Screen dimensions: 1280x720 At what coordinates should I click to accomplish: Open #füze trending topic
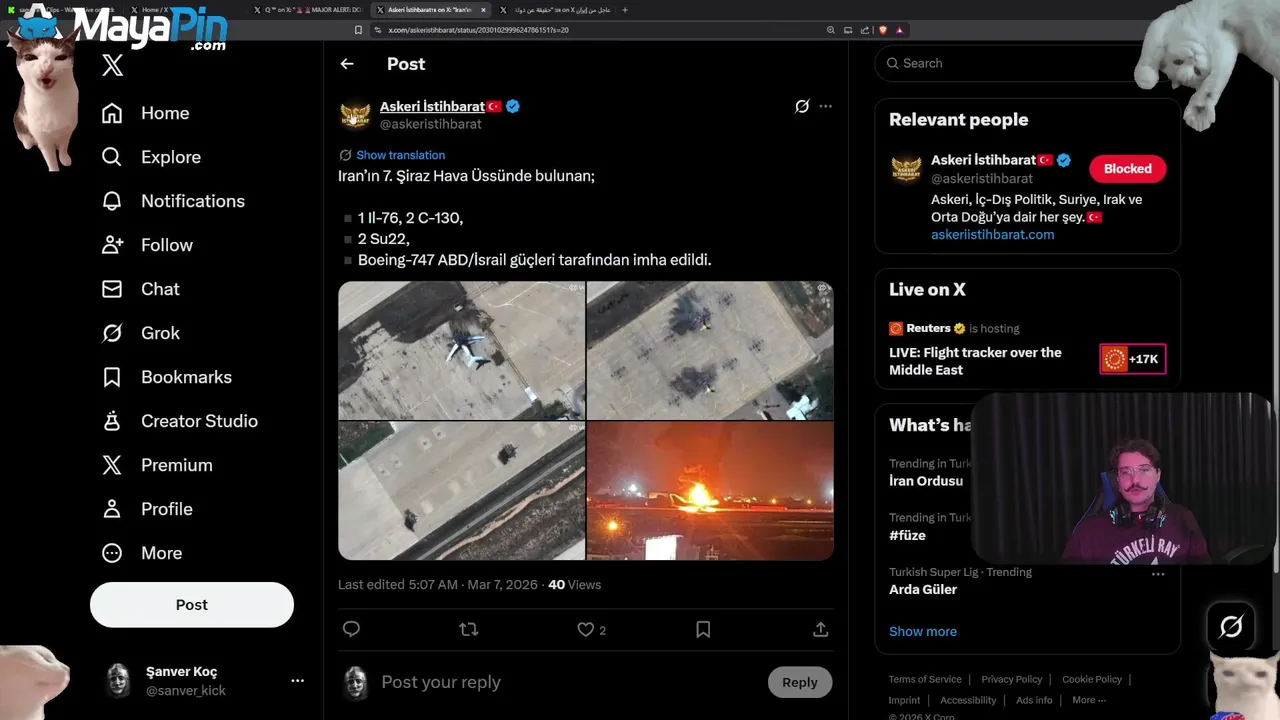coord(907,535)
